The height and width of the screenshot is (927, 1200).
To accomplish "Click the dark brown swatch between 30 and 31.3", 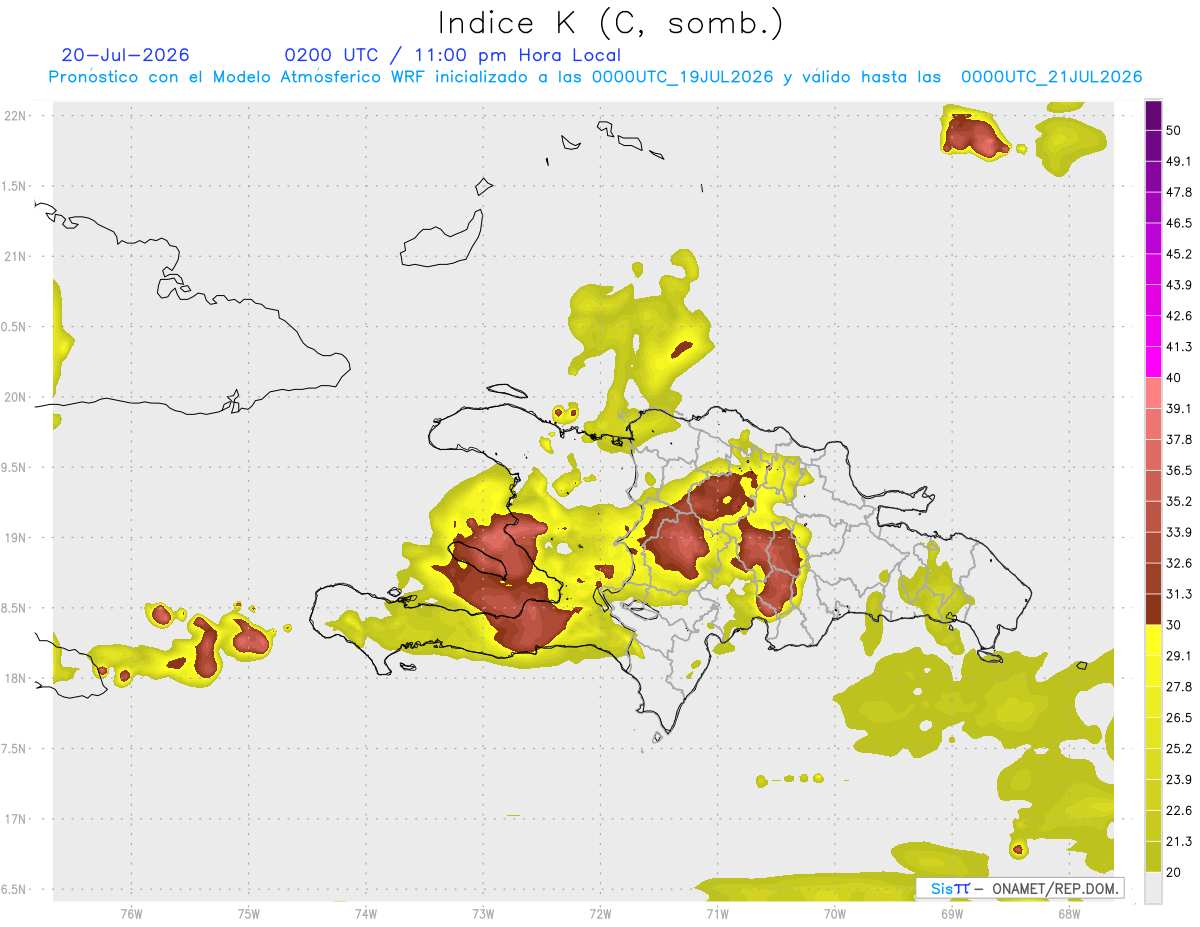I will (x=1153, y=610).
